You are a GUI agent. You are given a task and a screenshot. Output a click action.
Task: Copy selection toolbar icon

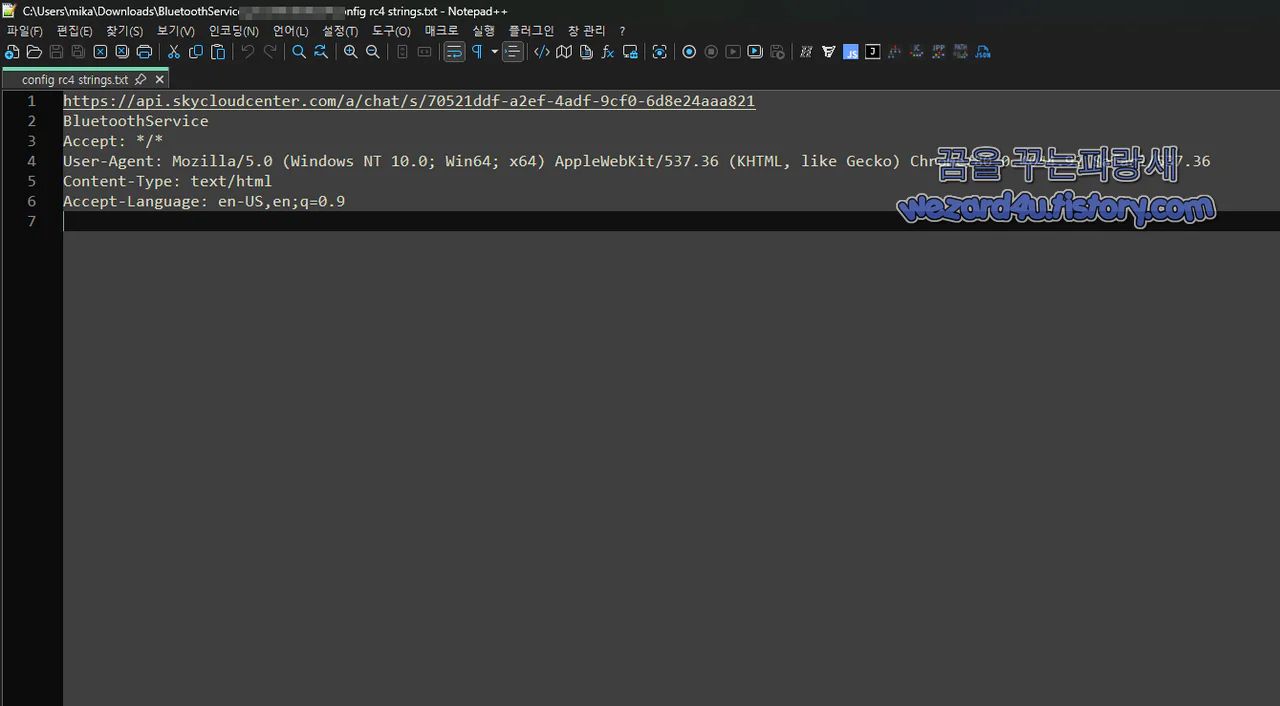point(196,52)
